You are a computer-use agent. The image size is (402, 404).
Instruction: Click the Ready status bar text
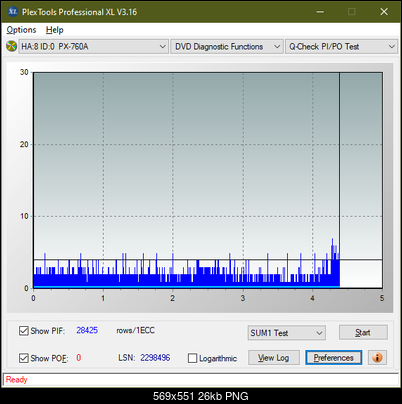[x=16, y=379]
